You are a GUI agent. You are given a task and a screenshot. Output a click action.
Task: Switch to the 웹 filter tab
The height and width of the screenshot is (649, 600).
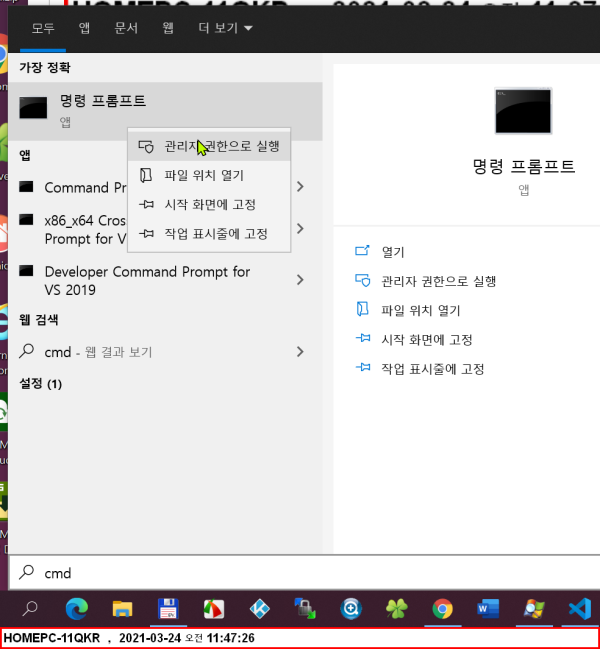tap(168, 28)
